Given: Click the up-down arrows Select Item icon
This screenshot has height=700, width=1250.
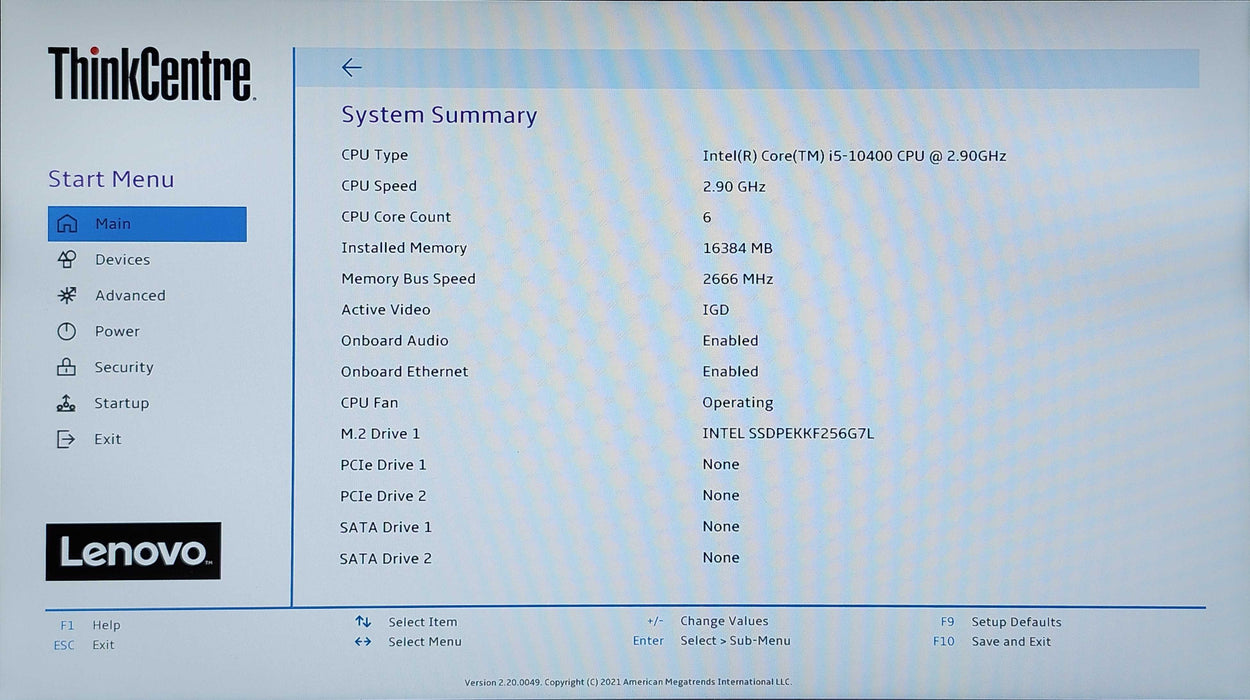Looking at the screenshot, I should 363,622.
